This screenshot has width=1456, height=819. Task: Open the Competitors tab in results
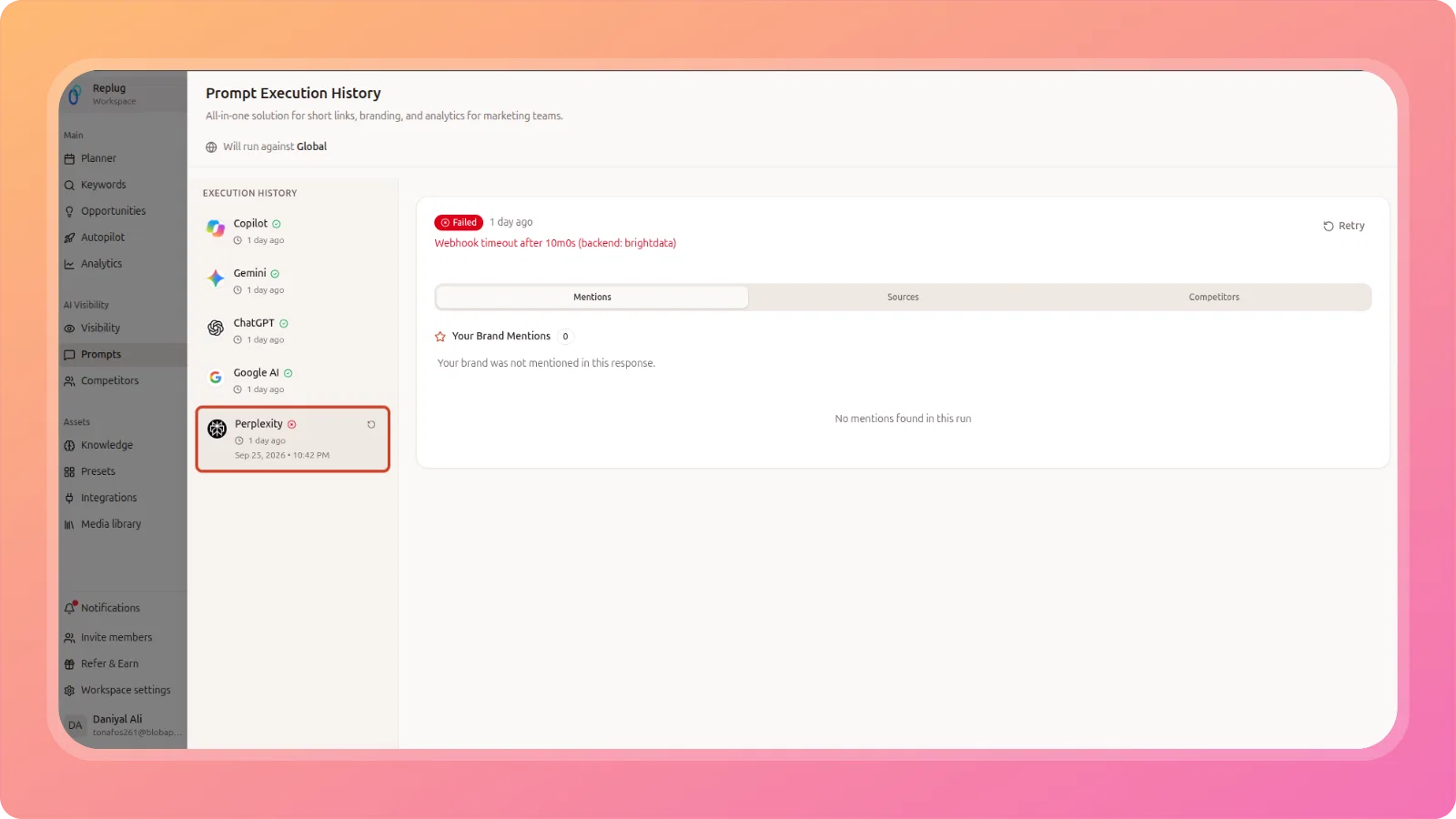coord(1214,298)
